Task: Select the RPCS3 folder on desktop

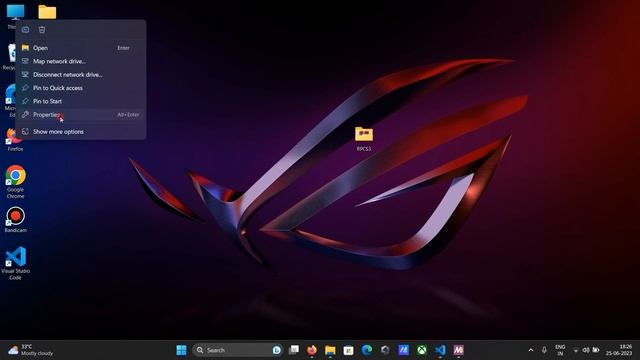Action: click(x=364, y=139)
